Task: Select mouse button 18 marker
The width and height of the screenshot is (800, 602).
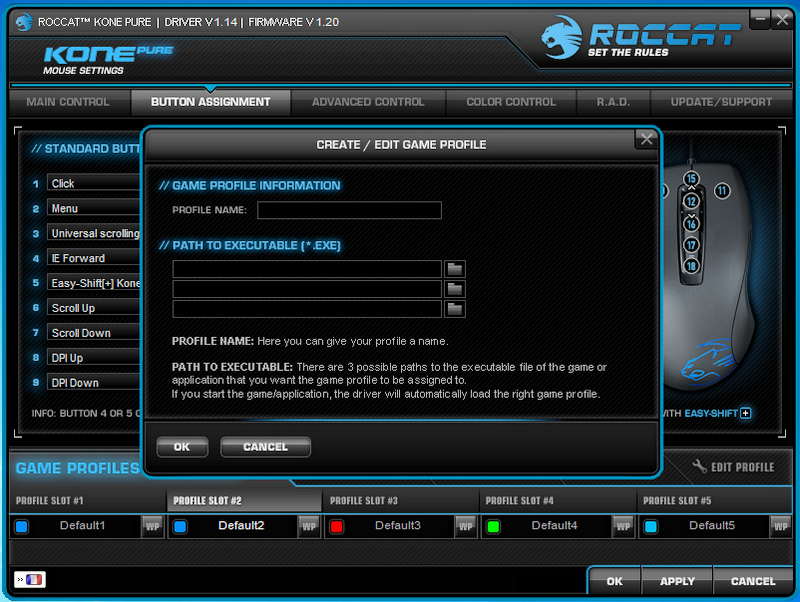Action: click(691, 266)
